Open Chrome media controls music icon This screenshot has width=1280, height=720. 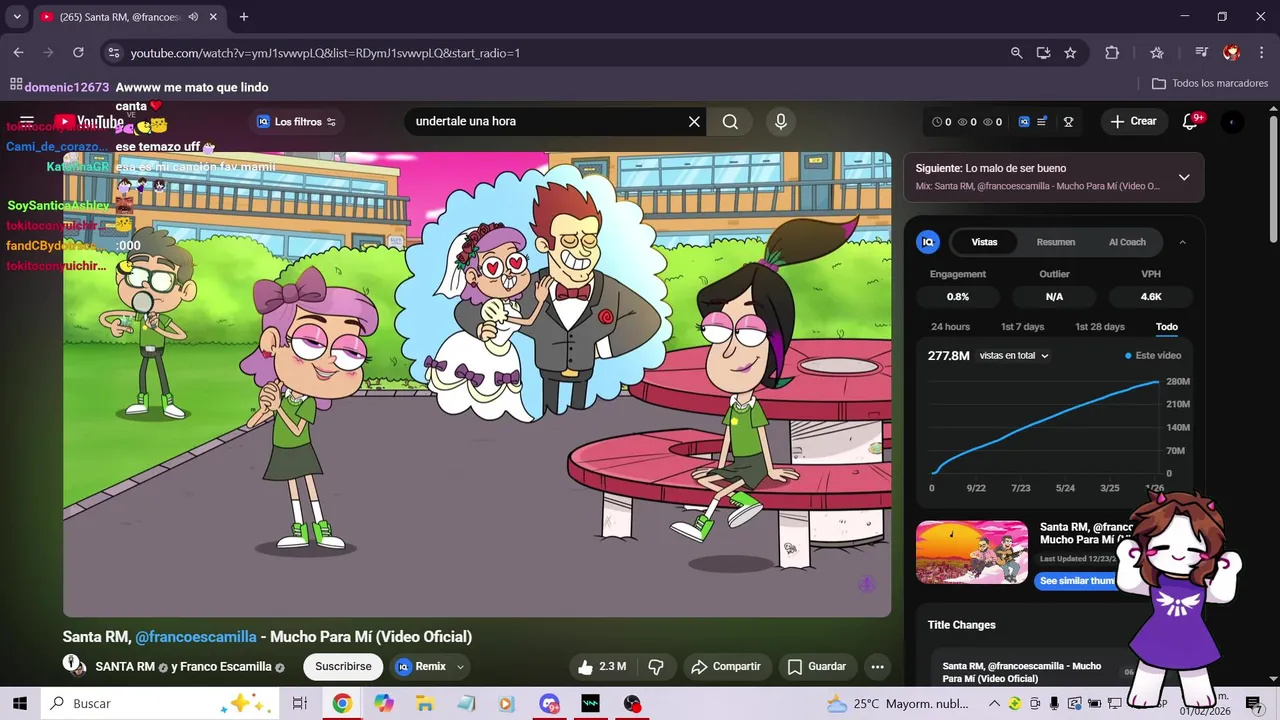click(x=1202, y=53)
